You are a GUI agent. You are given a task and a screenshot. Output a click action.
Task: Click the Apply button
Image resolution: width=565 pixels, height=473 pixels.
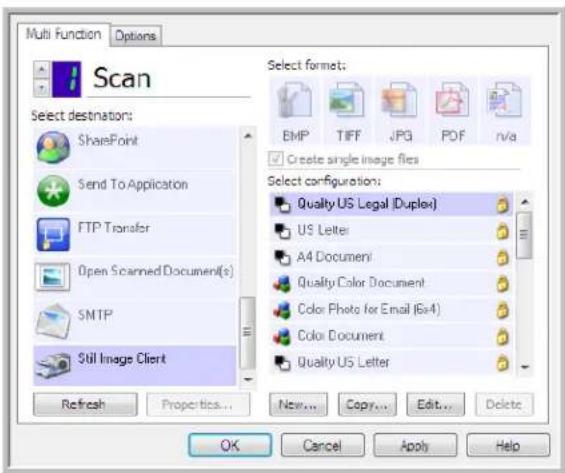pos(415,445)
